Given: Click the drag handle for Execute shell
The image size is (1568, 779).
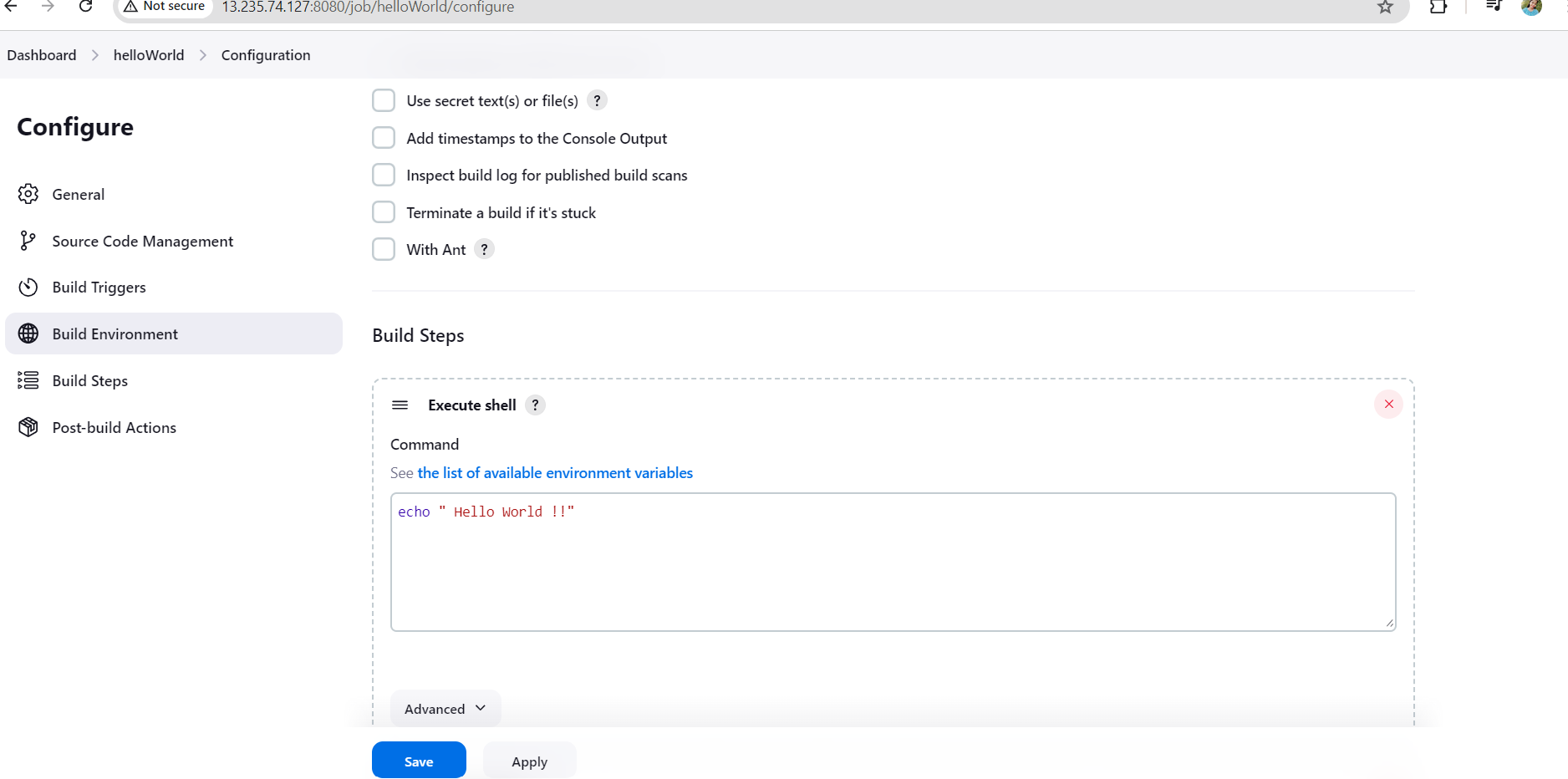Looking at the screenshot, I should 400,405.
